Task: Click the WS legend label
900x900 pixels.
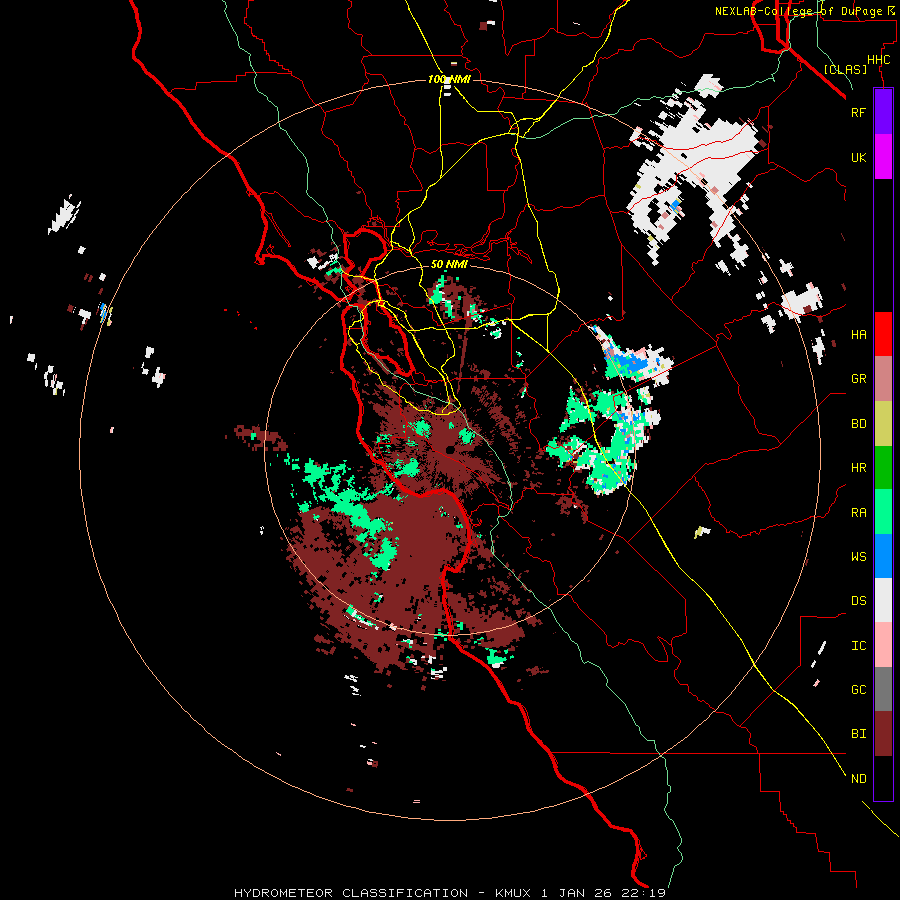Action: (858, 557)
